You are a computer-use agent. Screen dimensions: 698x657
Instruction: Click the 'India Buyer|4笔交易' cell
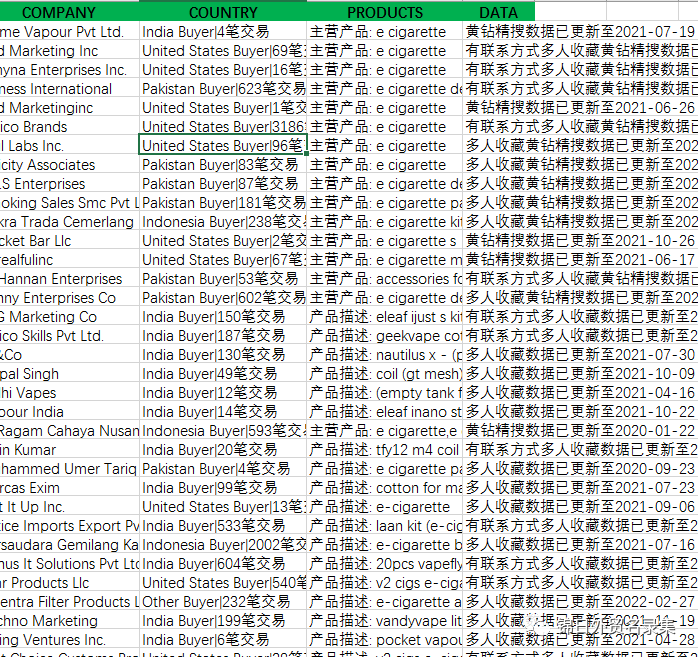[x=223, y=32]
